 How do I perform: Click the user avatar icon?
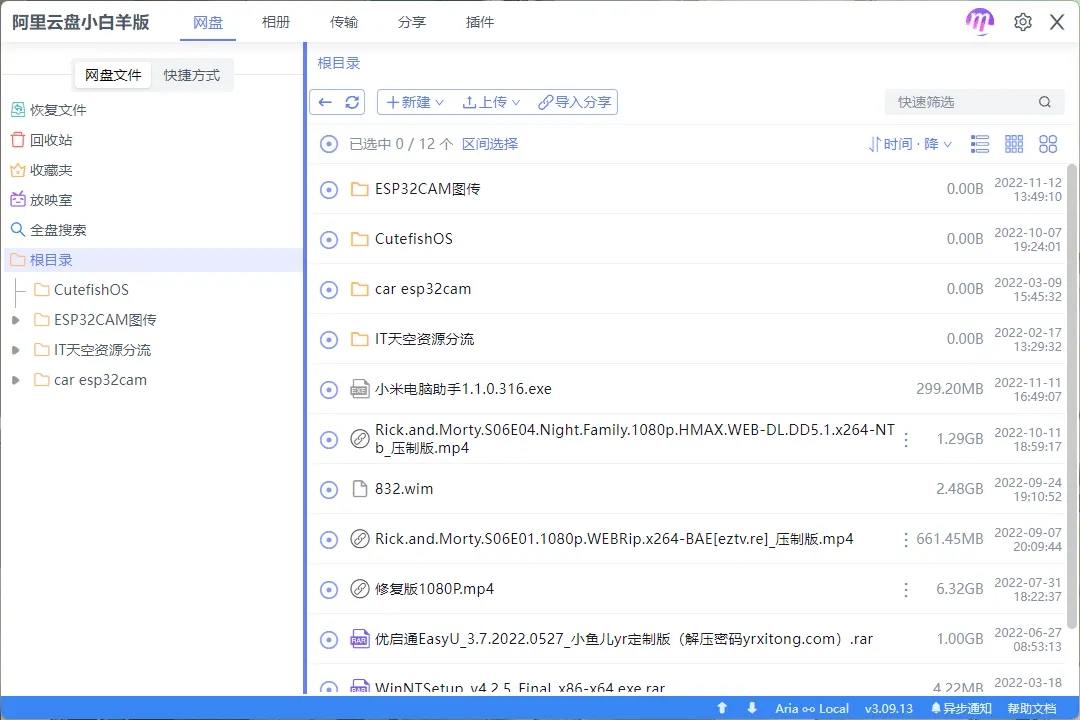pyautogui.click(x=980, y=22)
